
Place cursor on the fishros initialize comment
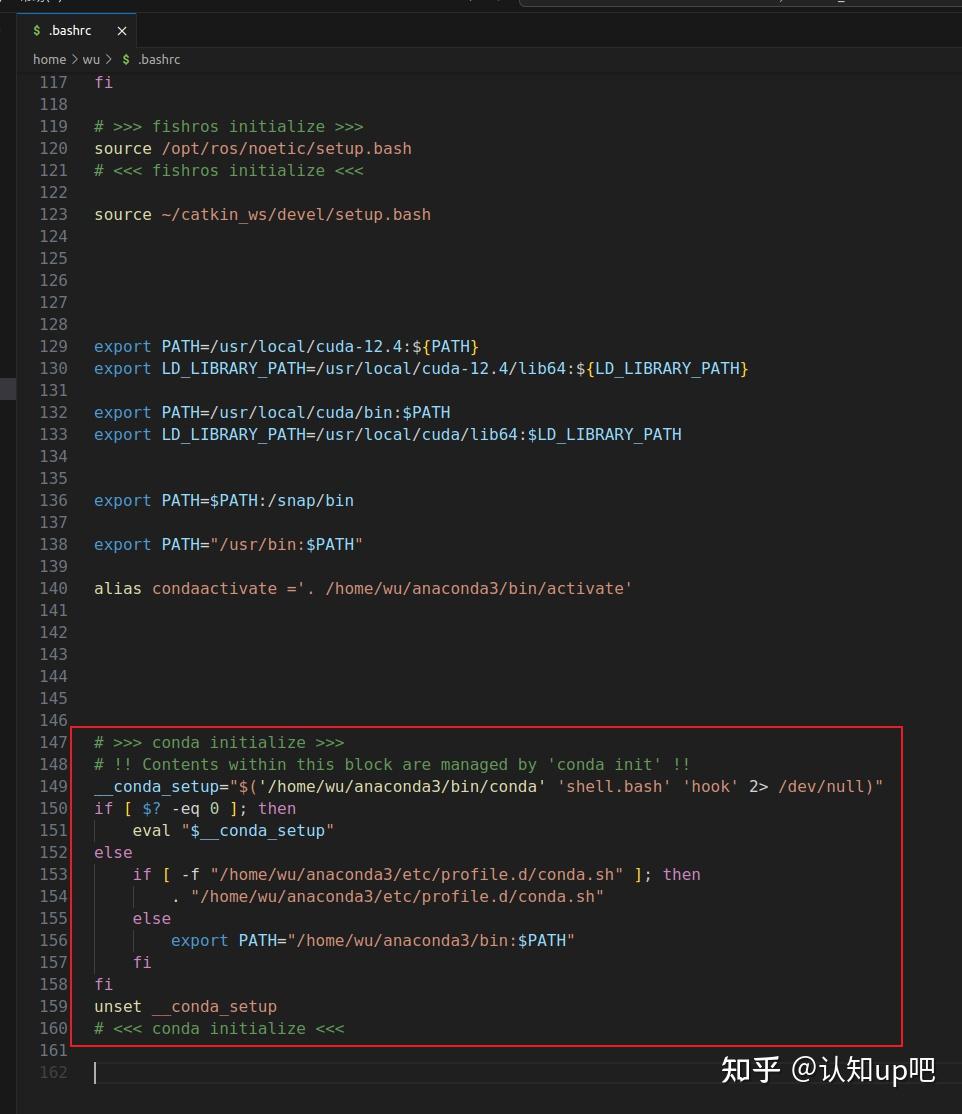point(228,126)
